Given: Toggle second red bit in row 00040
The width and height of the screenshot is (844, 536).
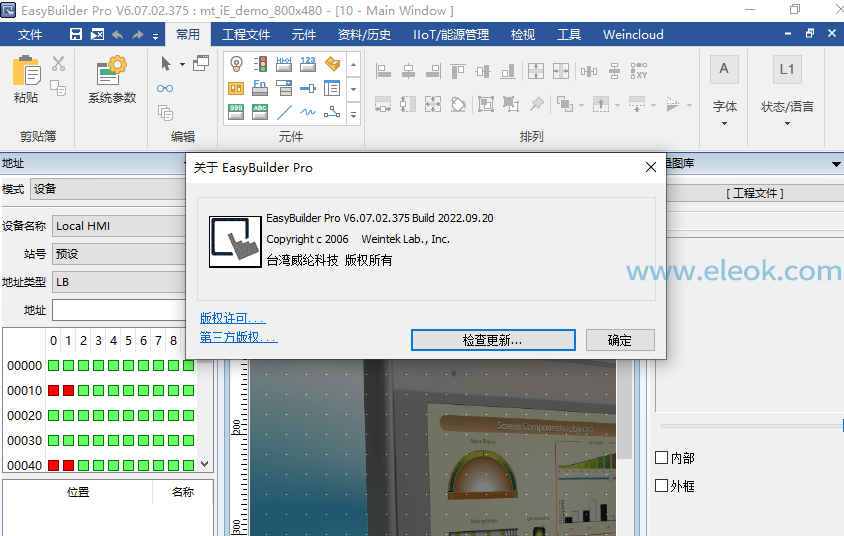Looking at the screenshot, I should (x=68, y=465).
